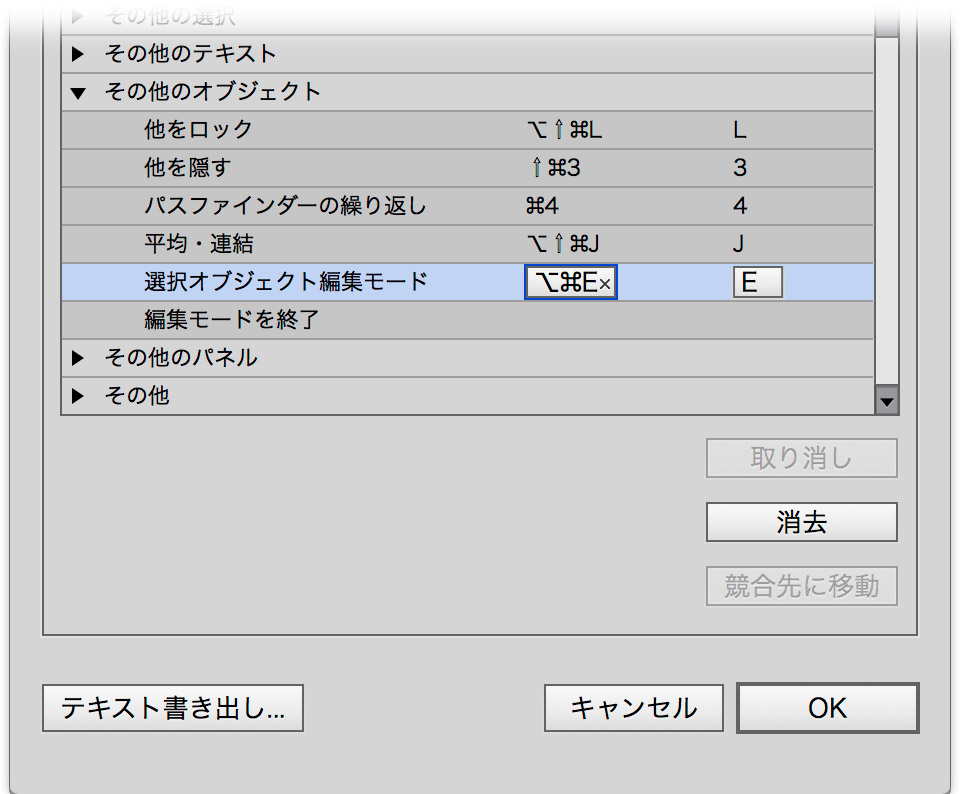Viewport: 960px width, 794px height.
Task: Click the 消去 button
Action: click(x=802, y=522)
